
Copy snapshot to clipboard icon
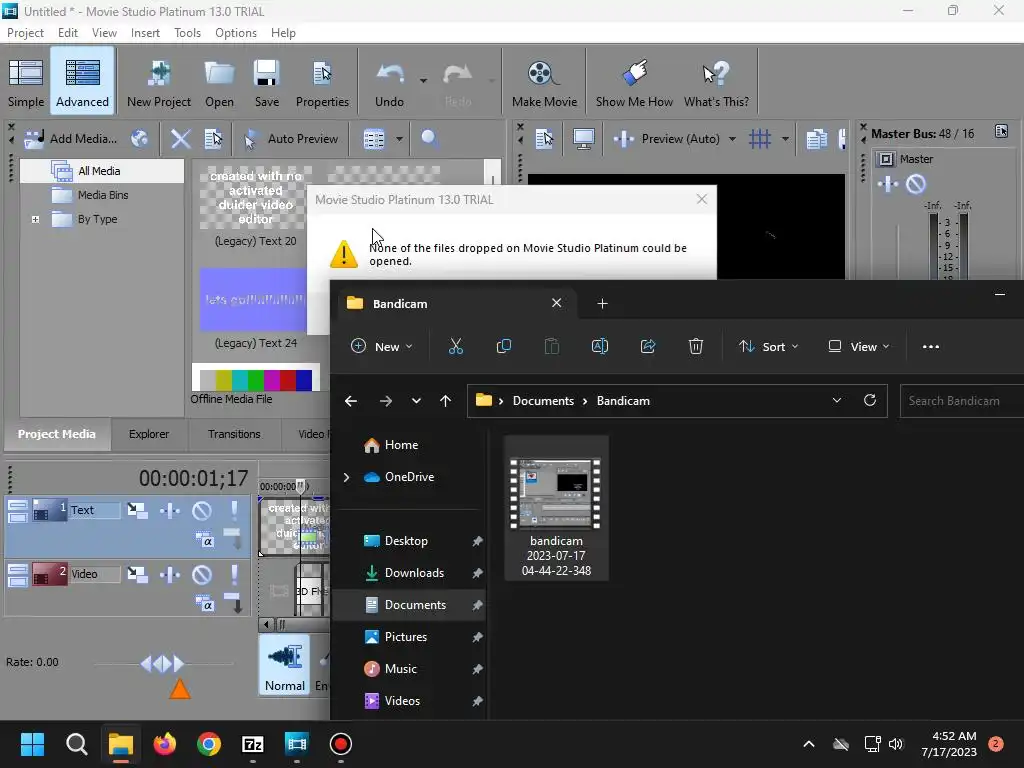tap(816, 138)
